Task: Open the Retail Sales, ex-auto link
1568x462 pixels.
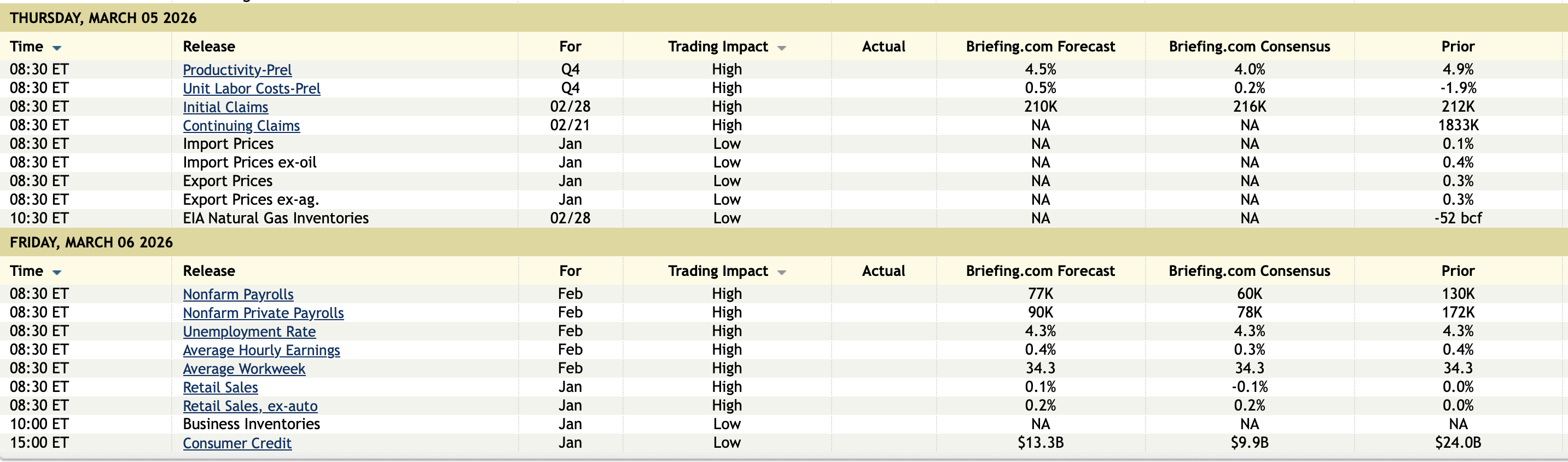Action: click(250, 406)
